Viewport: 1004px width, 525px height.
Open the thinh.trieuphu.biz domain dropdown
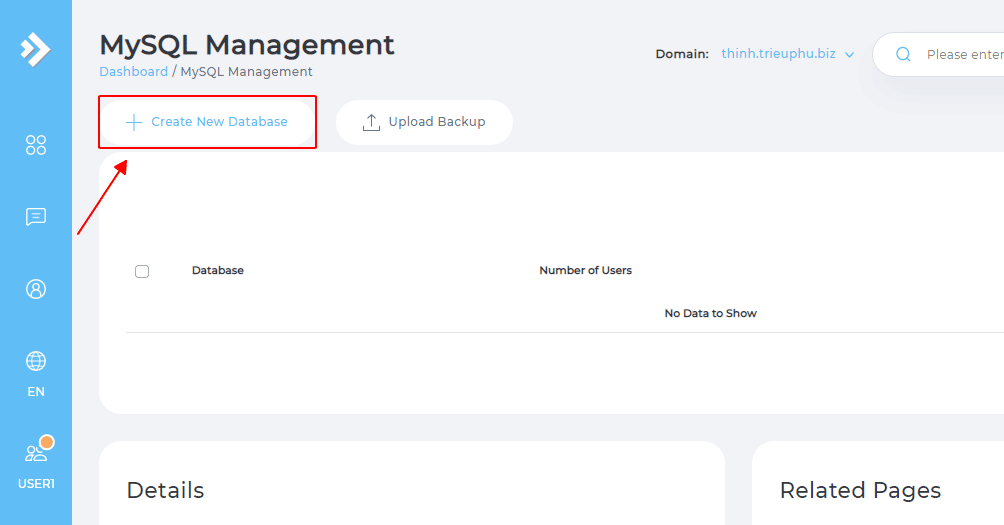tap(778, 54)
